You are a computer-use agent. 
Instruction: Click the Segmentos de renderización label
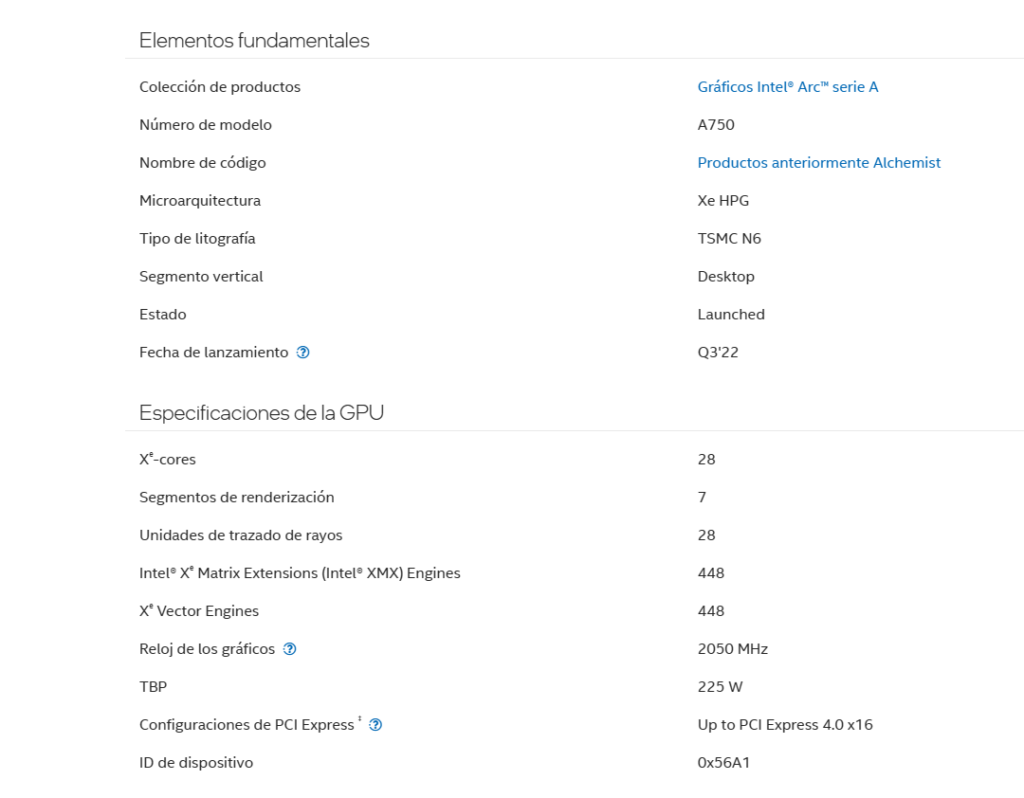tap(236, 498)
